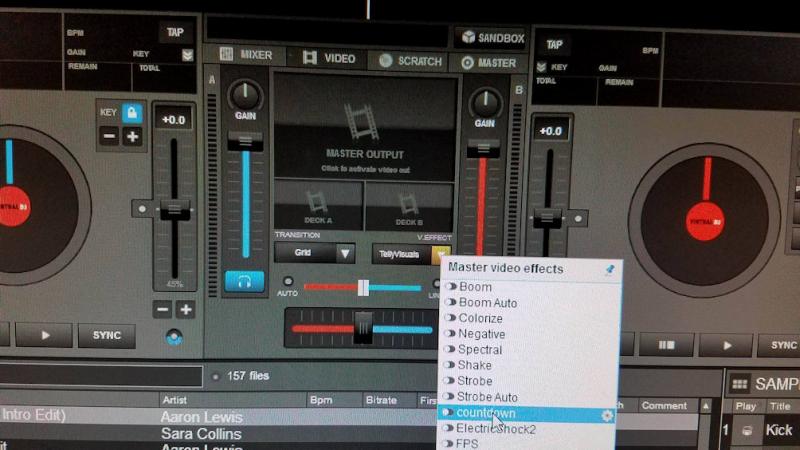The width and height of the screenshot is (800, 450).
Task: Open countdown effect settings gear
Action: click(607, 415)
